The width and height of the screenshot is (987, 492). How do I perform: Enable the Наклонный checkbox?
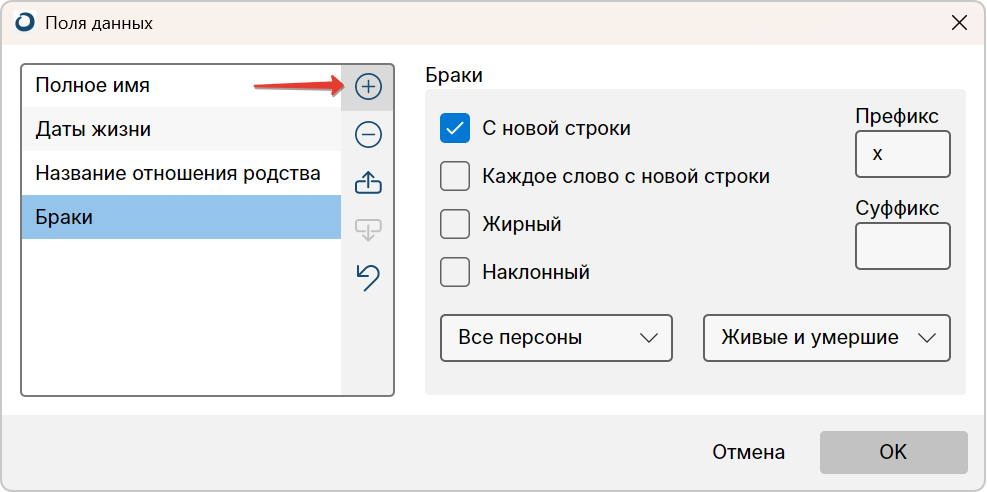click(x=454, y=272)
